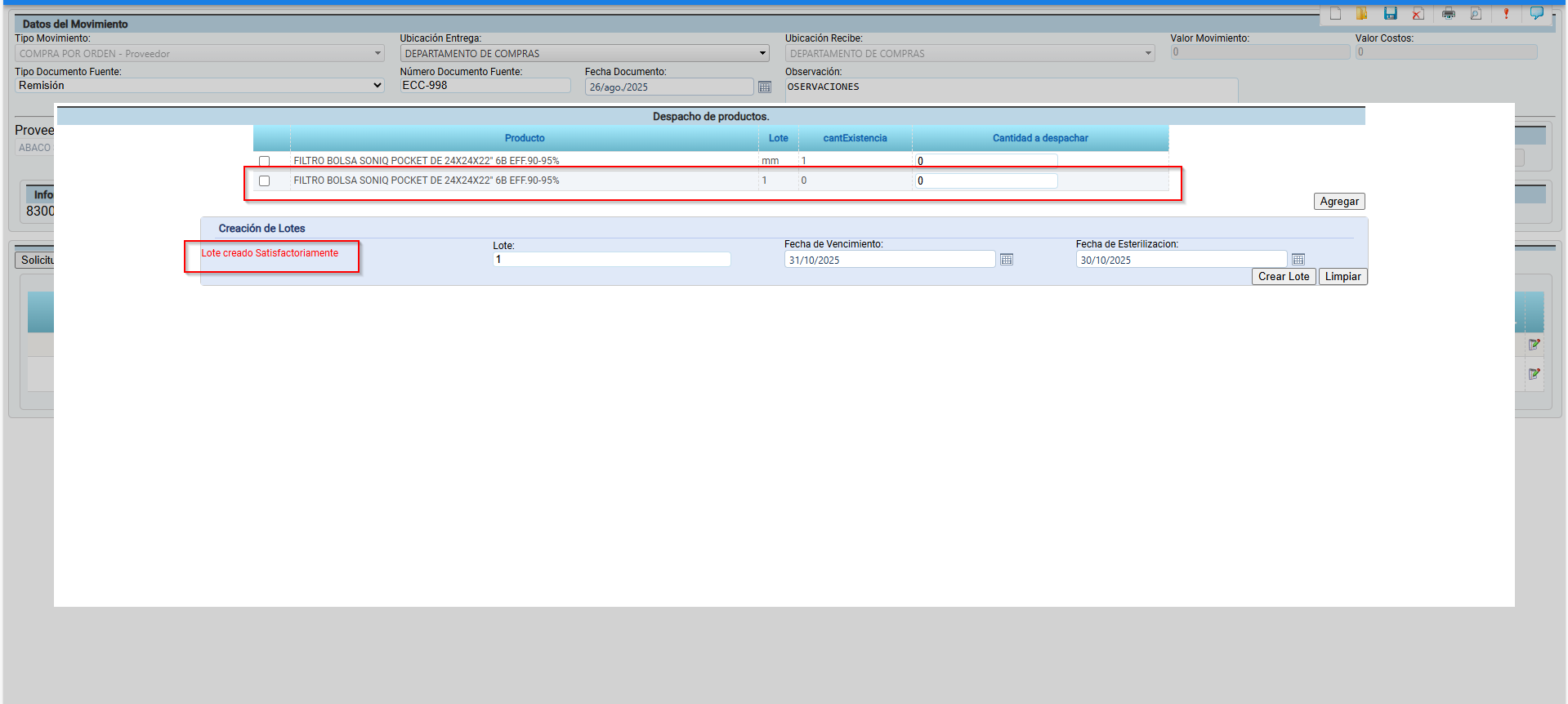Click the delete document red X icon

click(1418, 13)
